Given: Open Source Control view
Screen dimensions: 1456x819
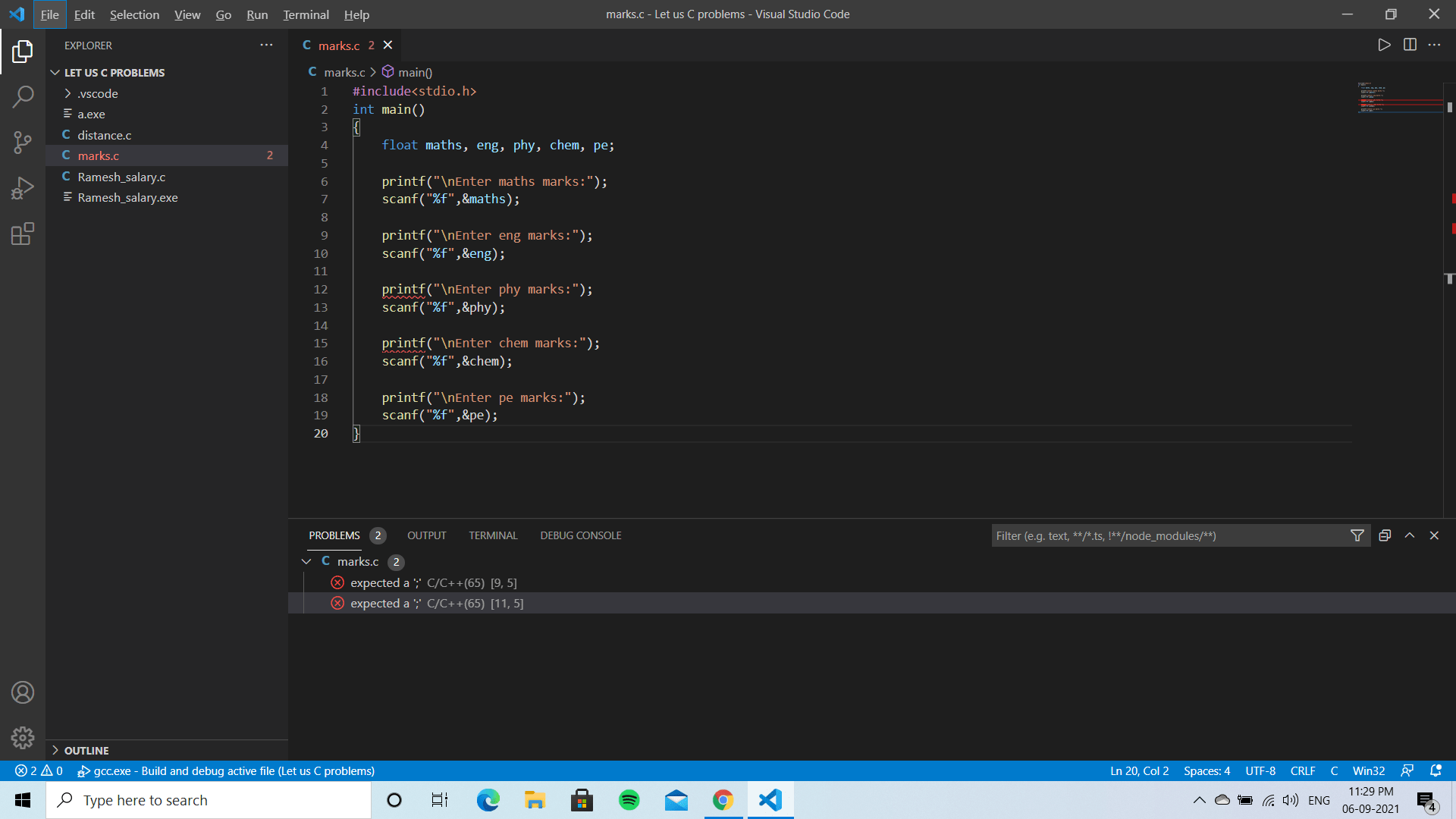Looking at the screenshot, I should pos(23,143).
